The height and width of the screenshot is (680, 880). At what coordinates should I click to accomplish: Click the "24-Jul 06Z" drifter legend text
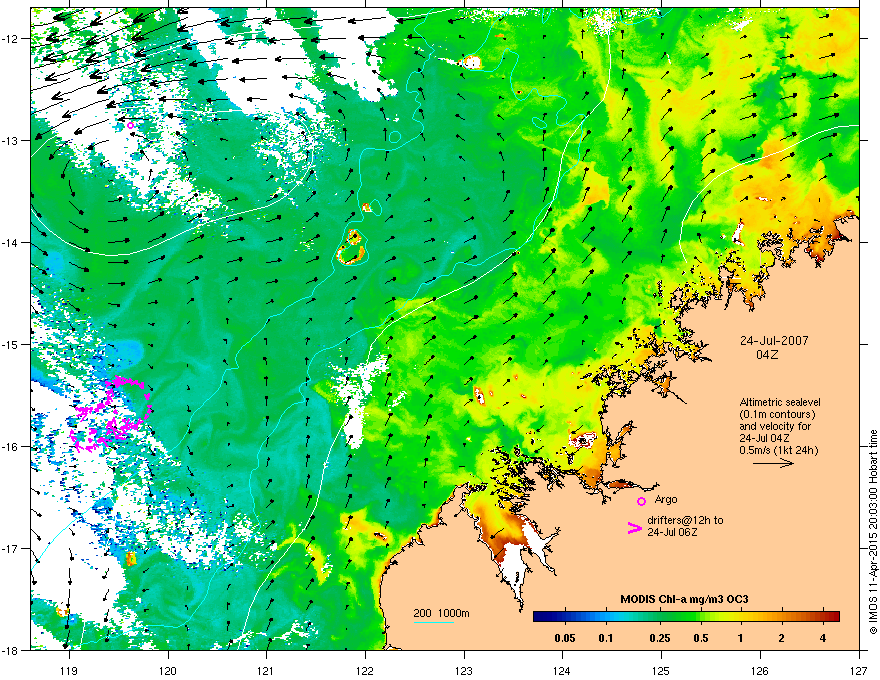(x=672, y=532)
